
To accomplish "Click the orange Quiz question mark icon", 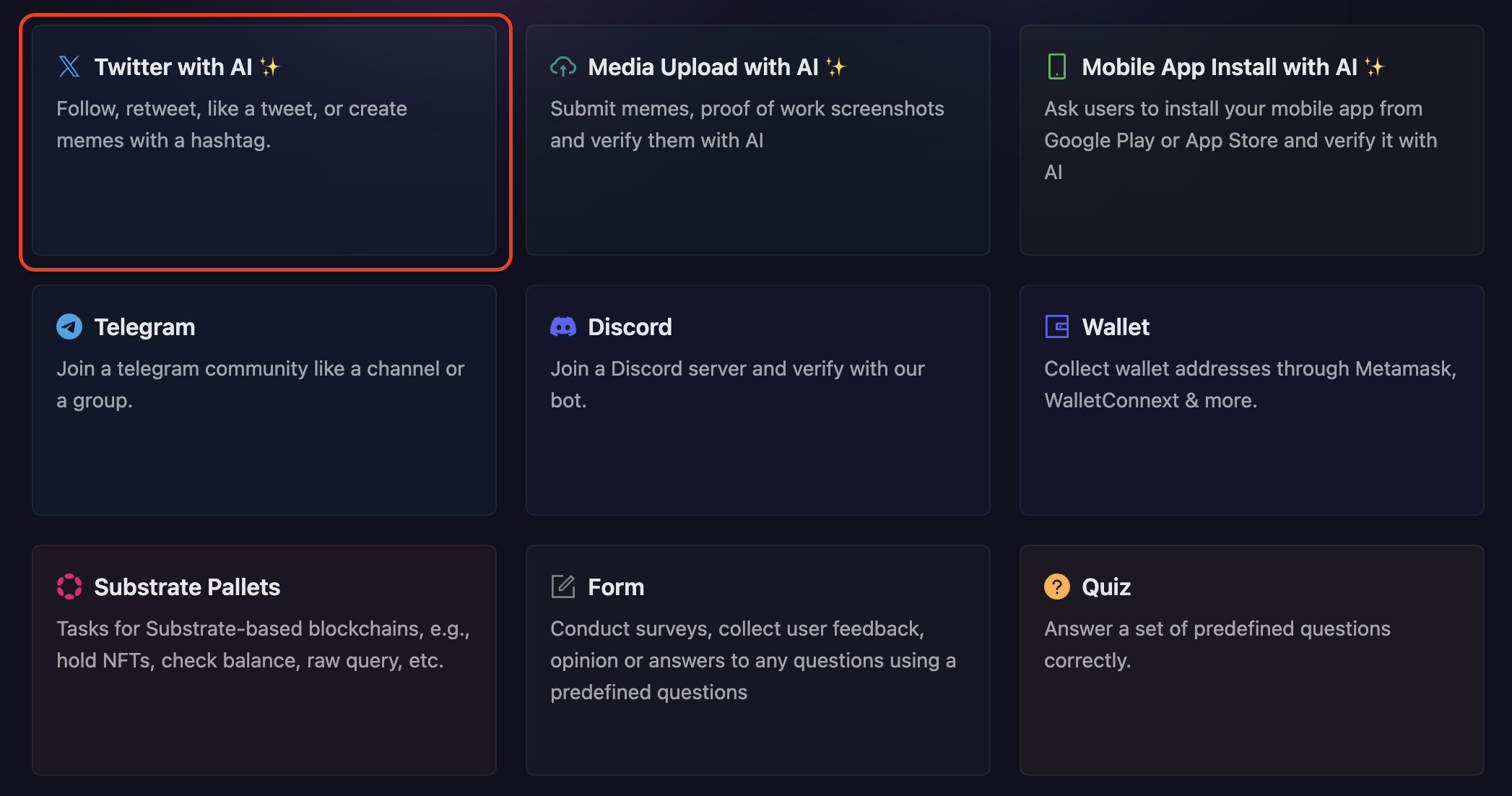I will point(1057,587).
